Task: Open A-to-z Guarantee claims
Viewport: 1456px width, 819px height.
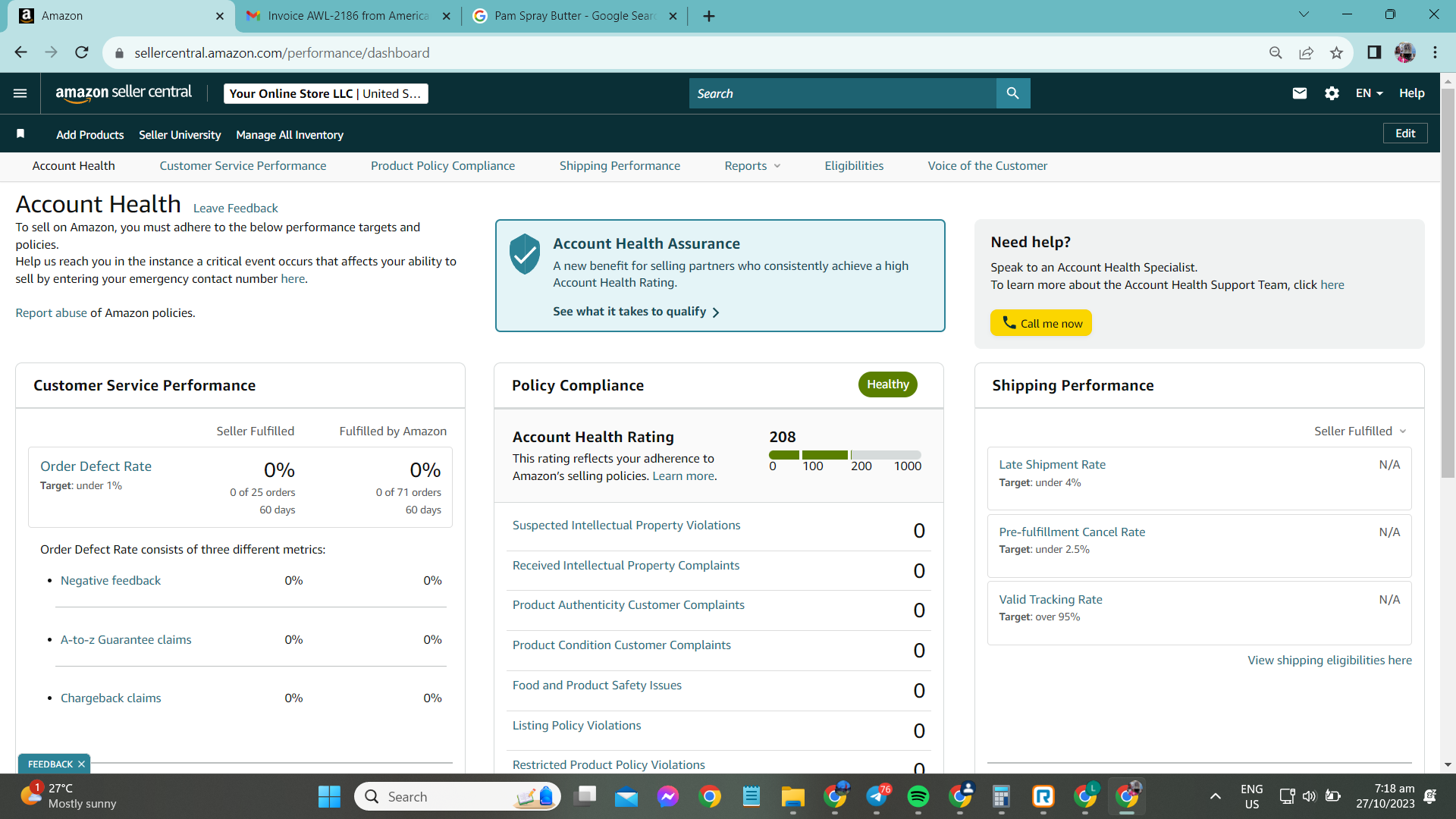Action: (x=126, y=640)
